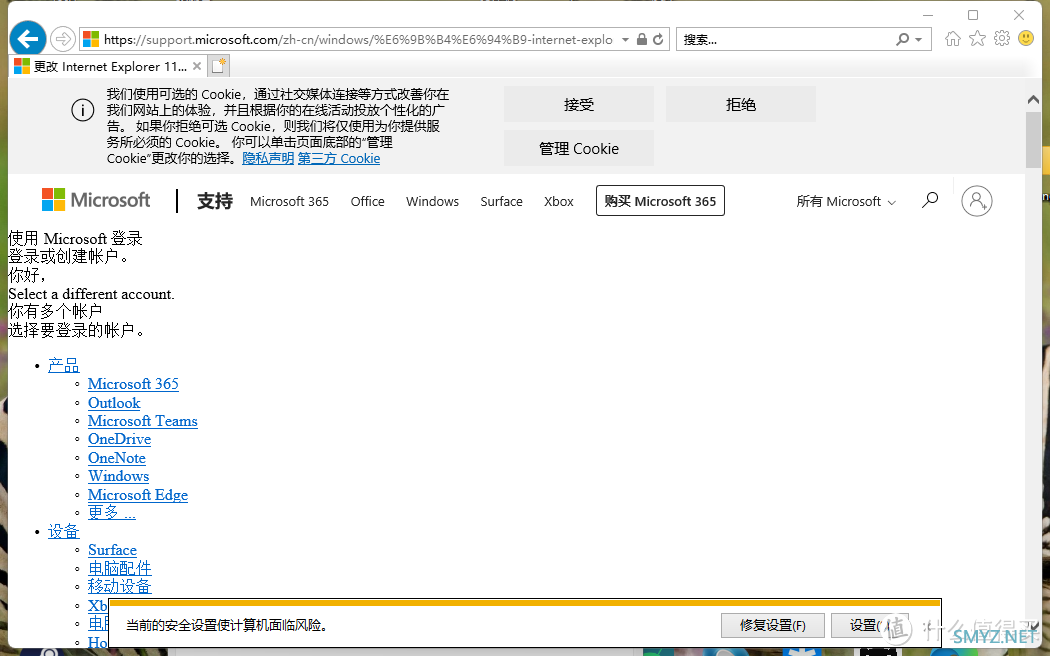Open the Tools gear icon
The image size is (1050, 656).
tap(1002, 39)
